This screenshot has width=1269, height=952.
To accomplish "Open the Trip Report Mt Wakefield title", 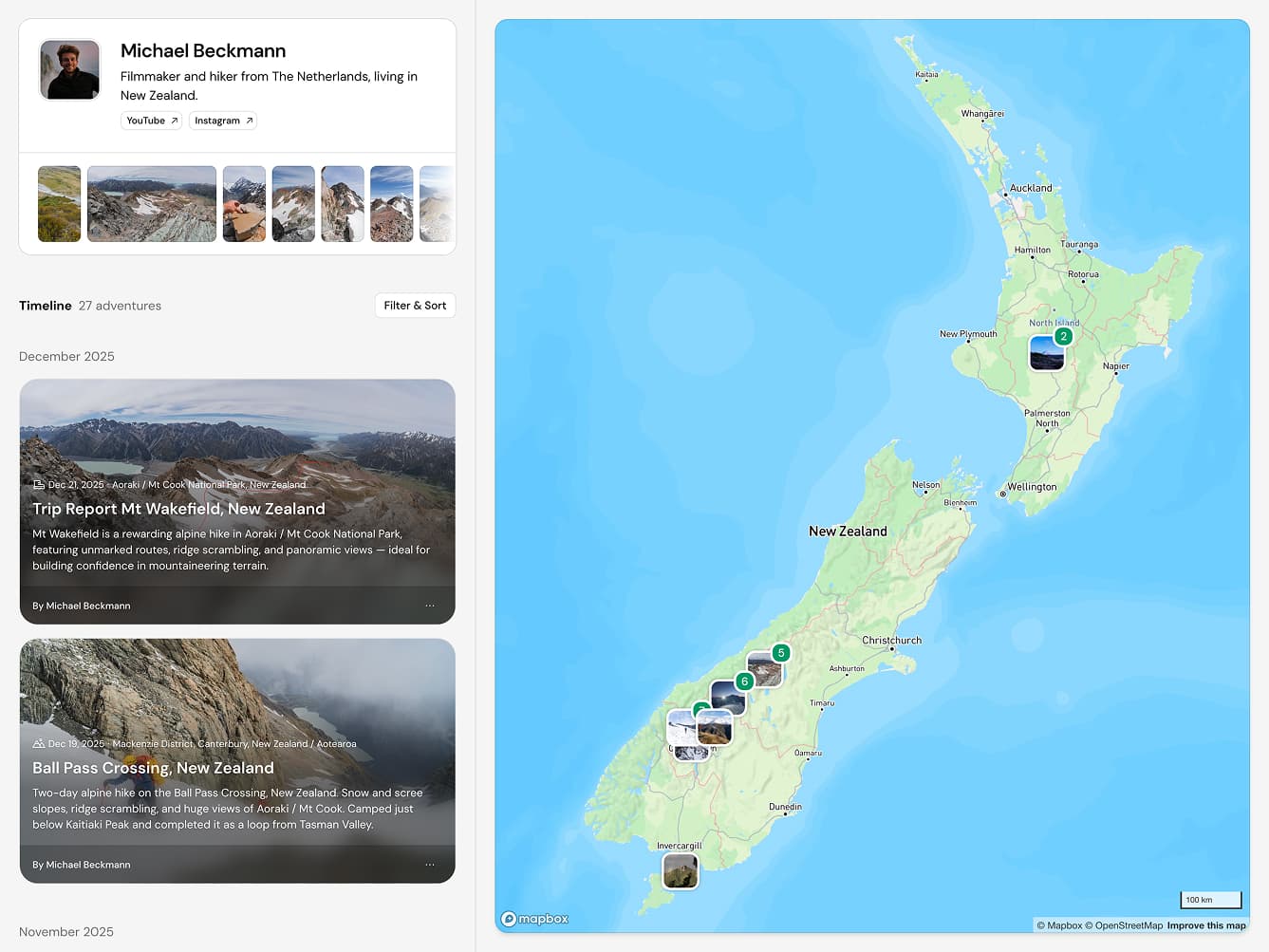I will (178, 509).
